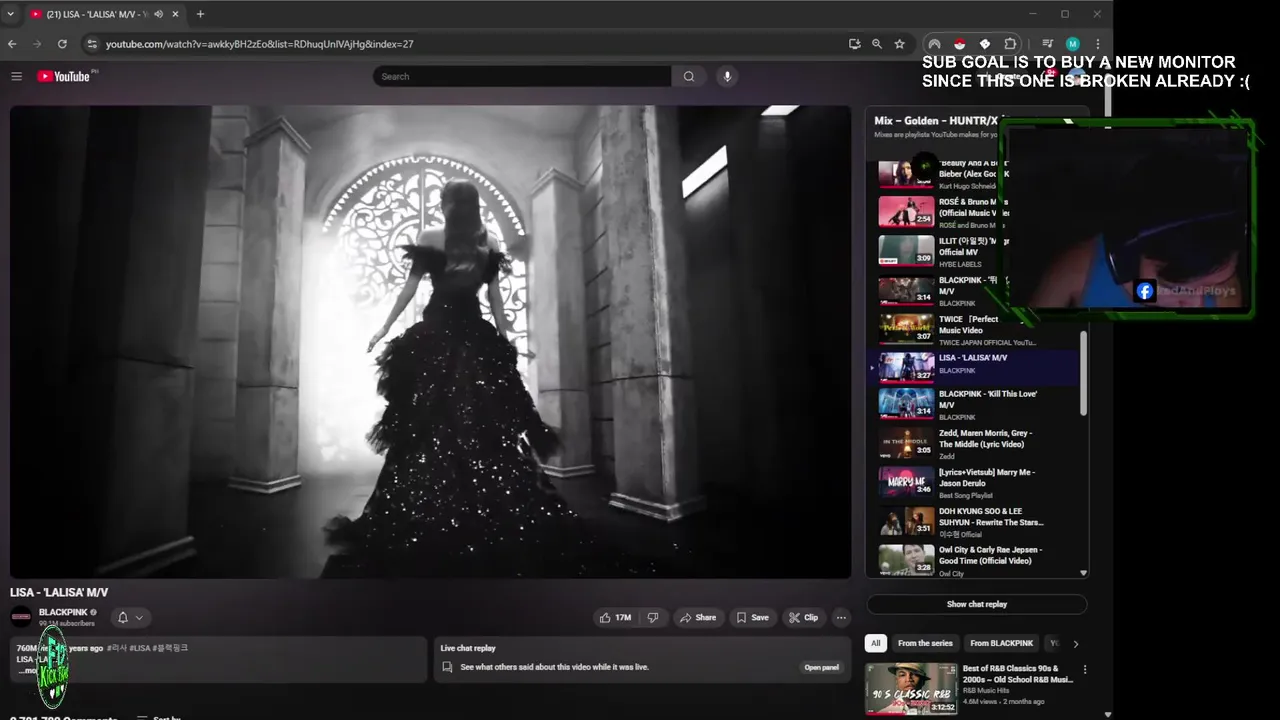
Task: Close the LISA - 'LALISA' M/V tab
Action: pyautogui.click(x=176, y=14)
